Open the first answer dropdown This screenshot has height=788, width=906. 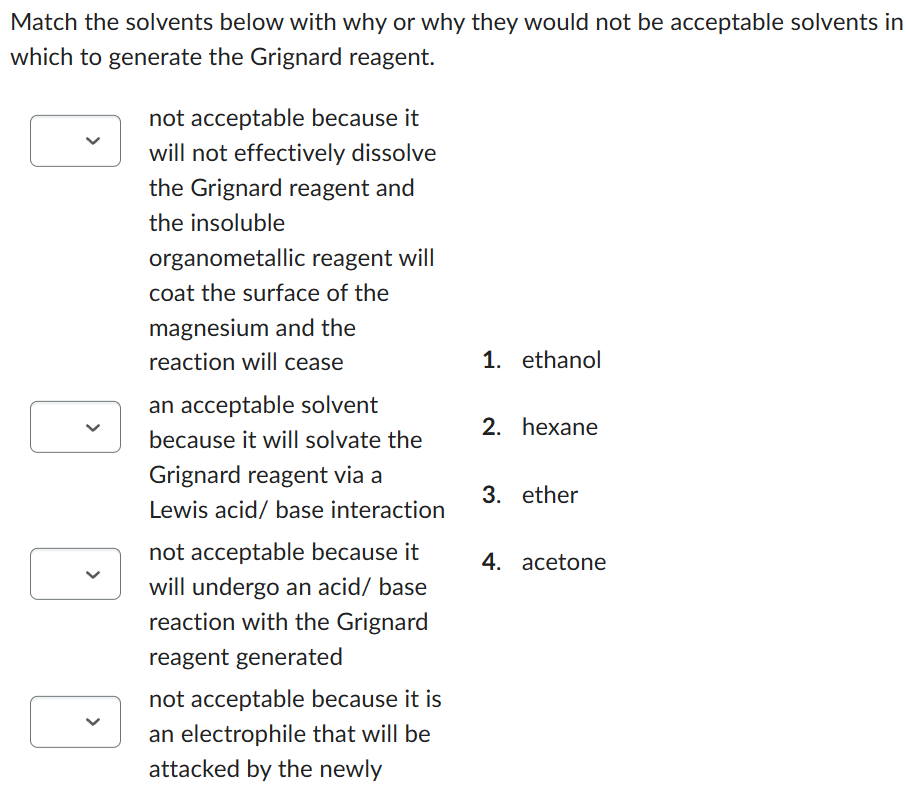75,141
